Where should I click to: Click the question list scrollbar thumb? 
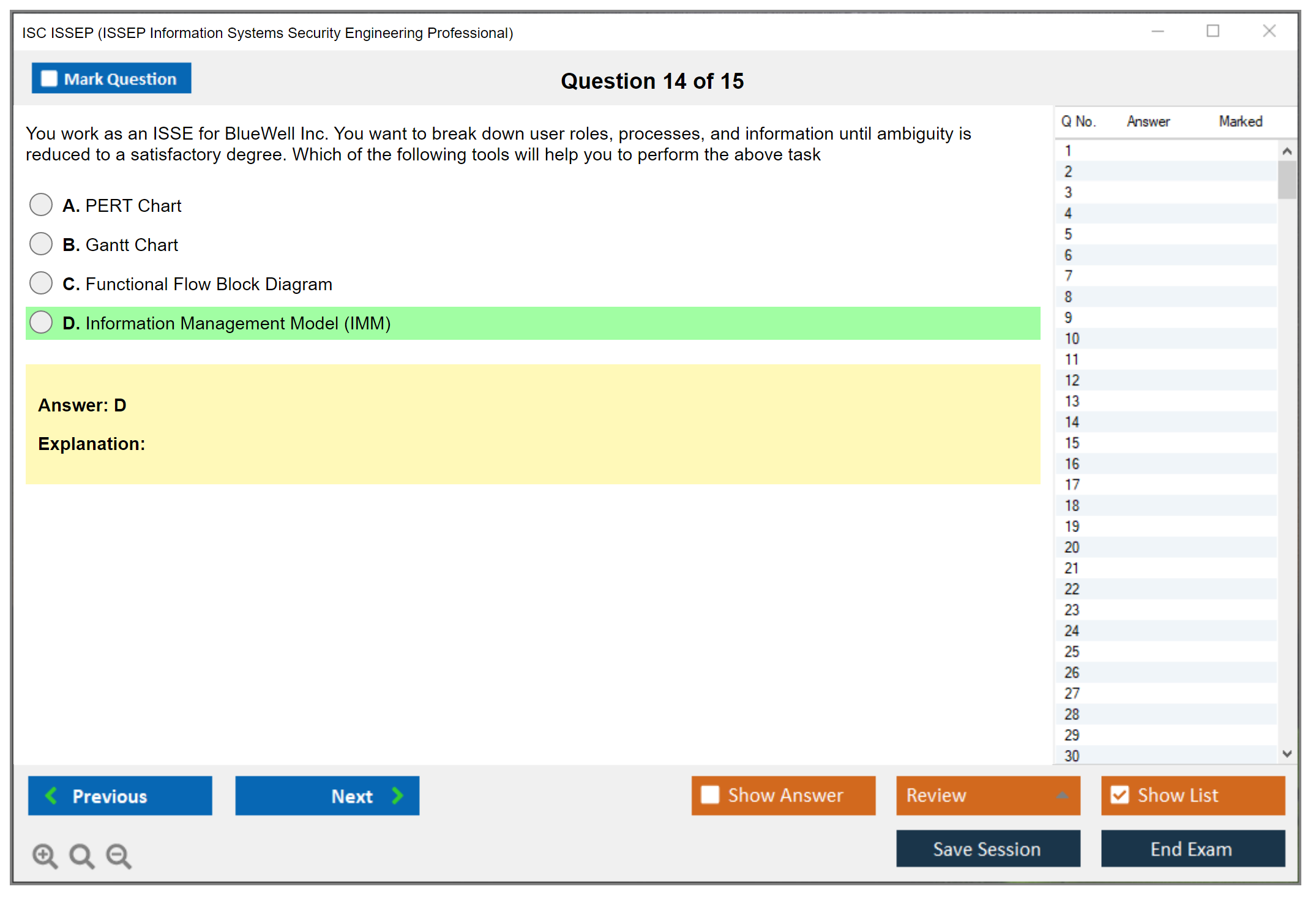pos(1287,180)
